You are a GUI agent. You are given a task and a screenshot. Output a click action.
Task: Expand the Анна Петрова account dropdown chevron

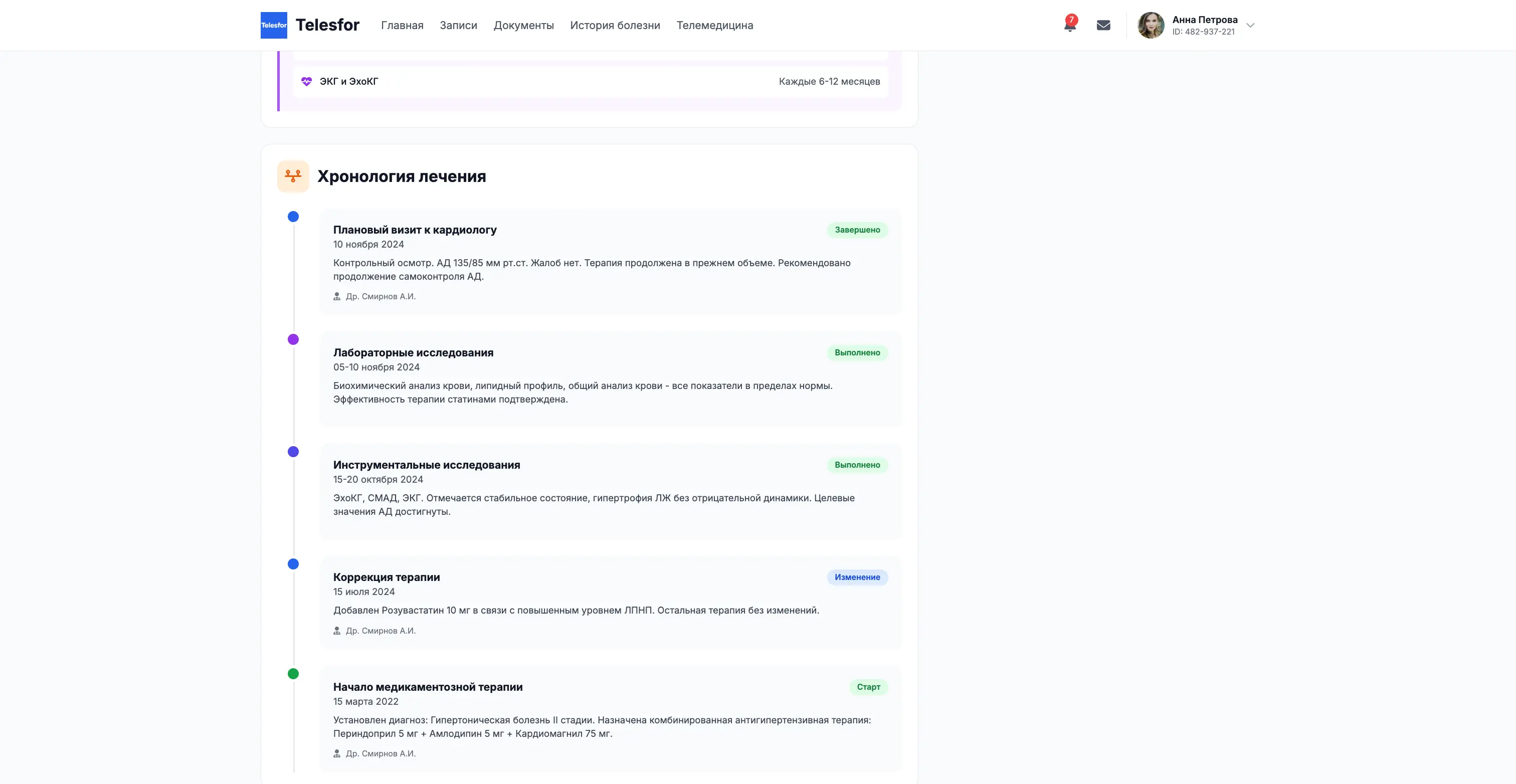pos(1251,25)
